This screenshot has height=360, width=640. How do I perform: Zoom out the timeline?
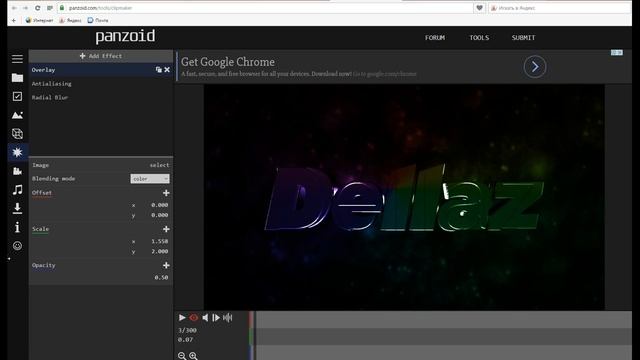pos(182,356)
